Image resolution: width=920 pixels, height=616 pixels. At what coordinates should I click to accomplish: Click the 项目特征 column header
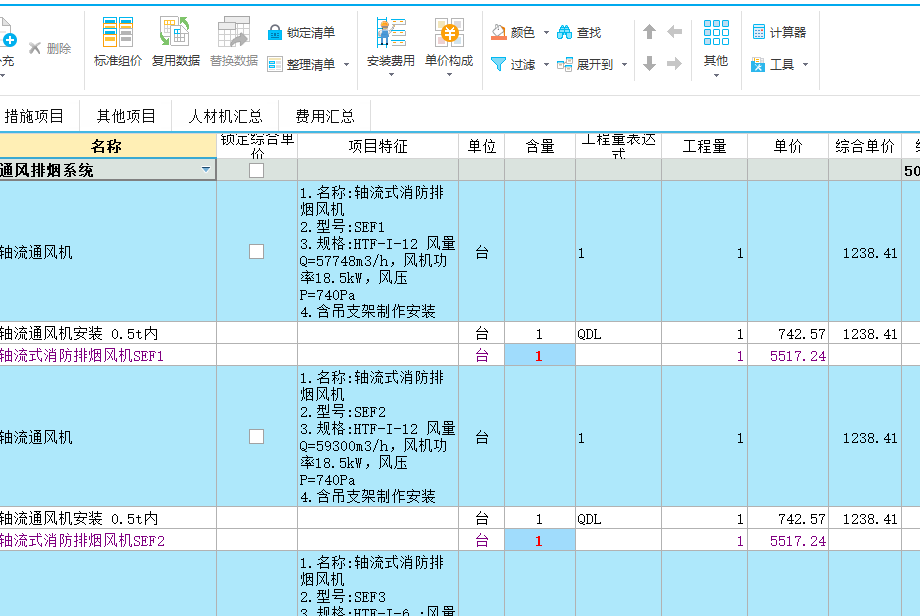(378, 146)
